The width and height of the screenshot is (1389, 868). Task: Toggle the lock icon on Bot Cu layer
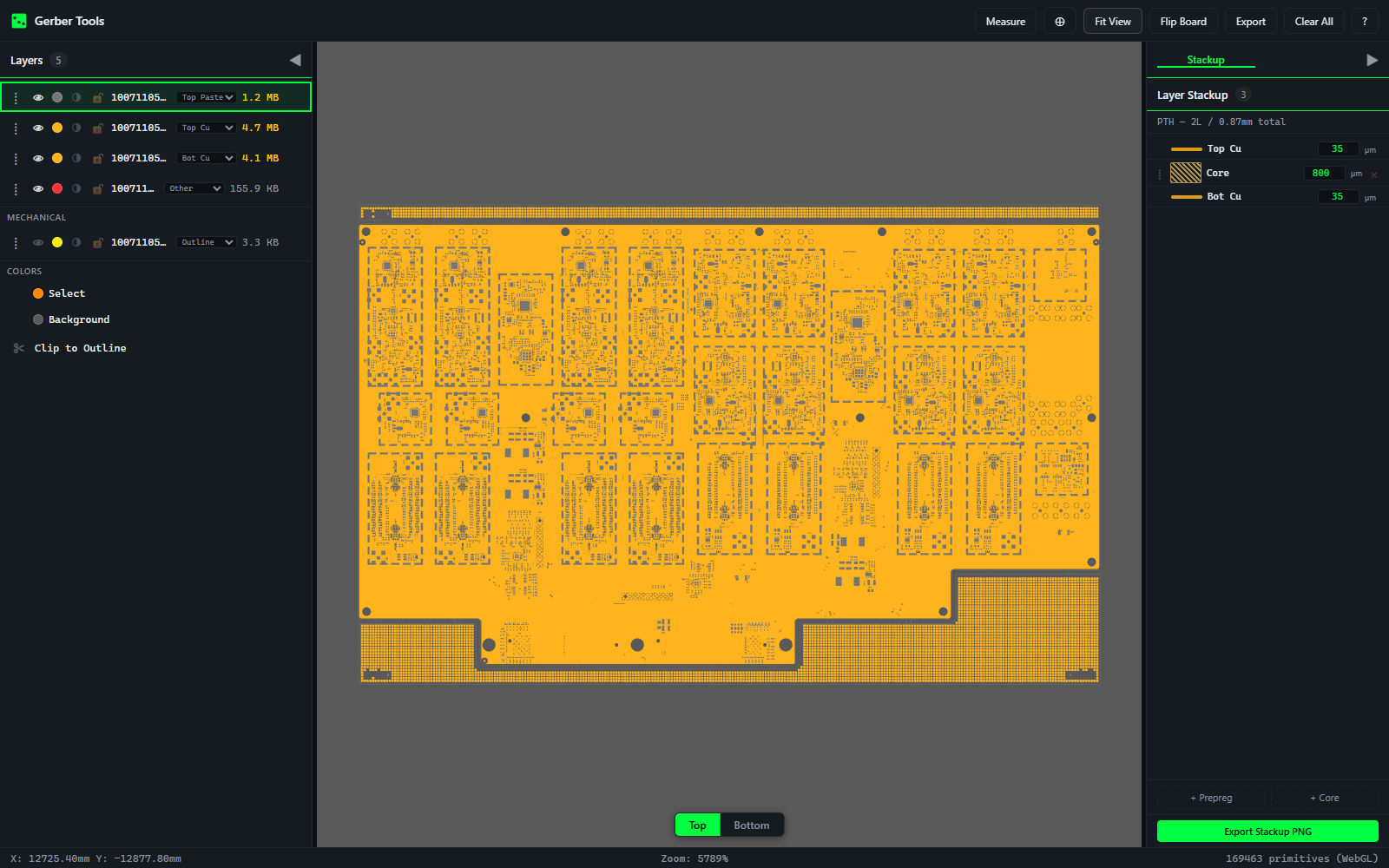tap(97, 158)
